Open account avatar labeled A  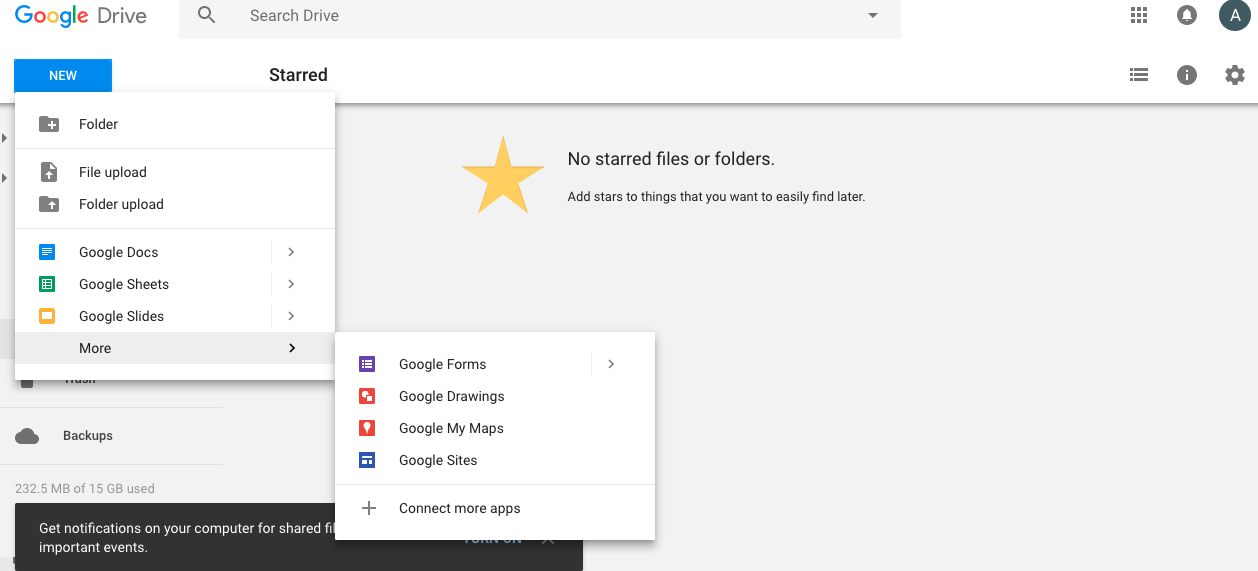(1235, 15)
